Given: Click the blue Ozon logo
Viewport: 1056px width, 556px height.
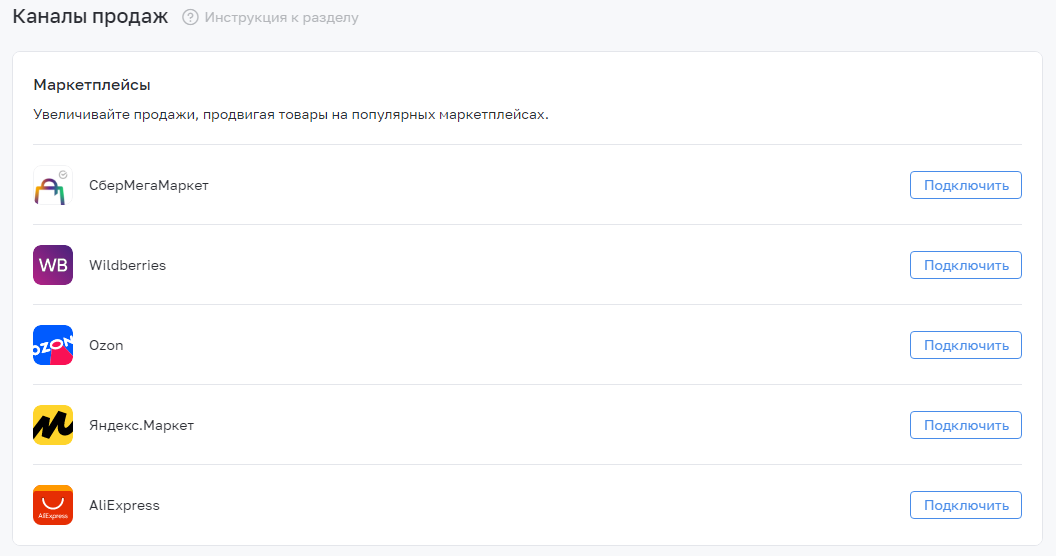Looking at the screenshot, I should (x=53, y=345).
